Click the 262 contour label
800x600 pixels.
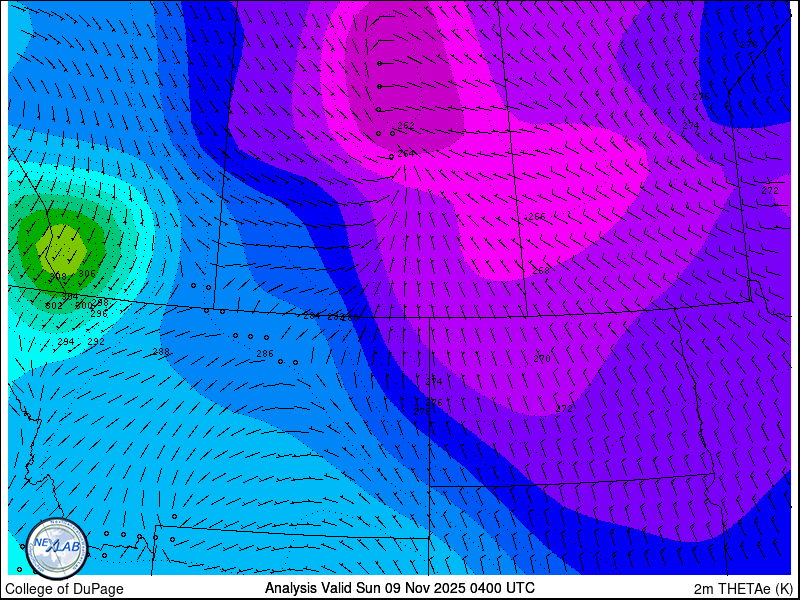[406, 126]
